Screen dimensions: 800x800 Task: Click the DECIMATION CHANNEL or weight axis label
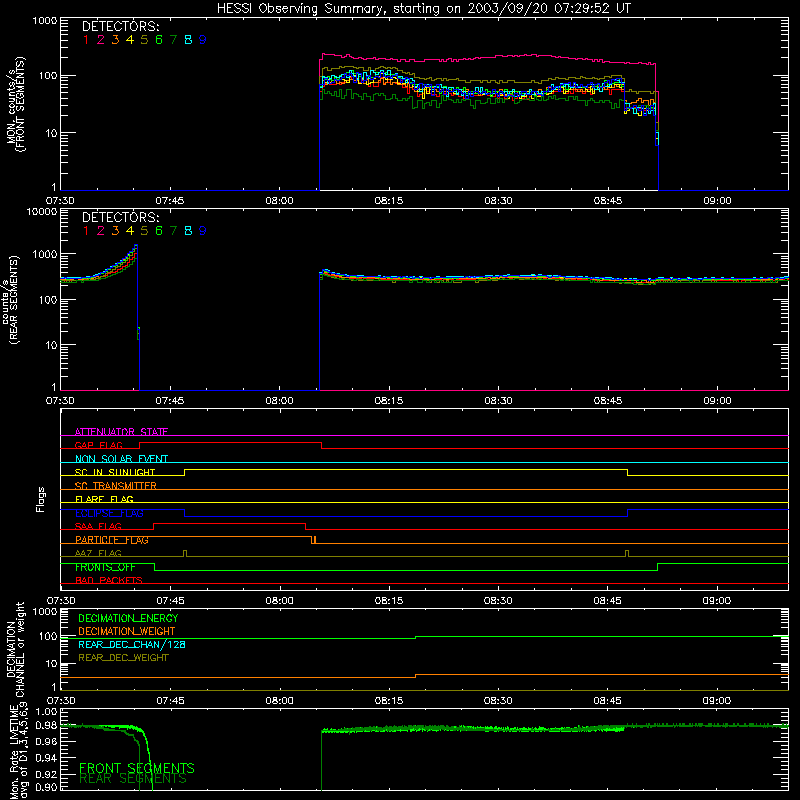tap(15, 649)
